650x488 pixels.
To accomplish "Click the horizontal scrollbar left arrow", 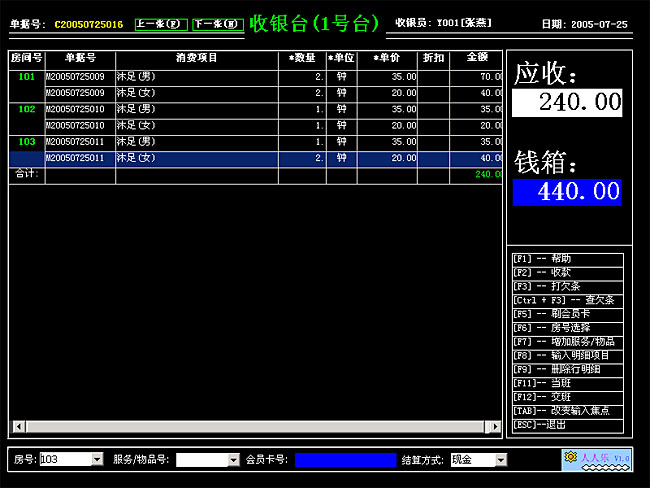I will pos(15,427).
